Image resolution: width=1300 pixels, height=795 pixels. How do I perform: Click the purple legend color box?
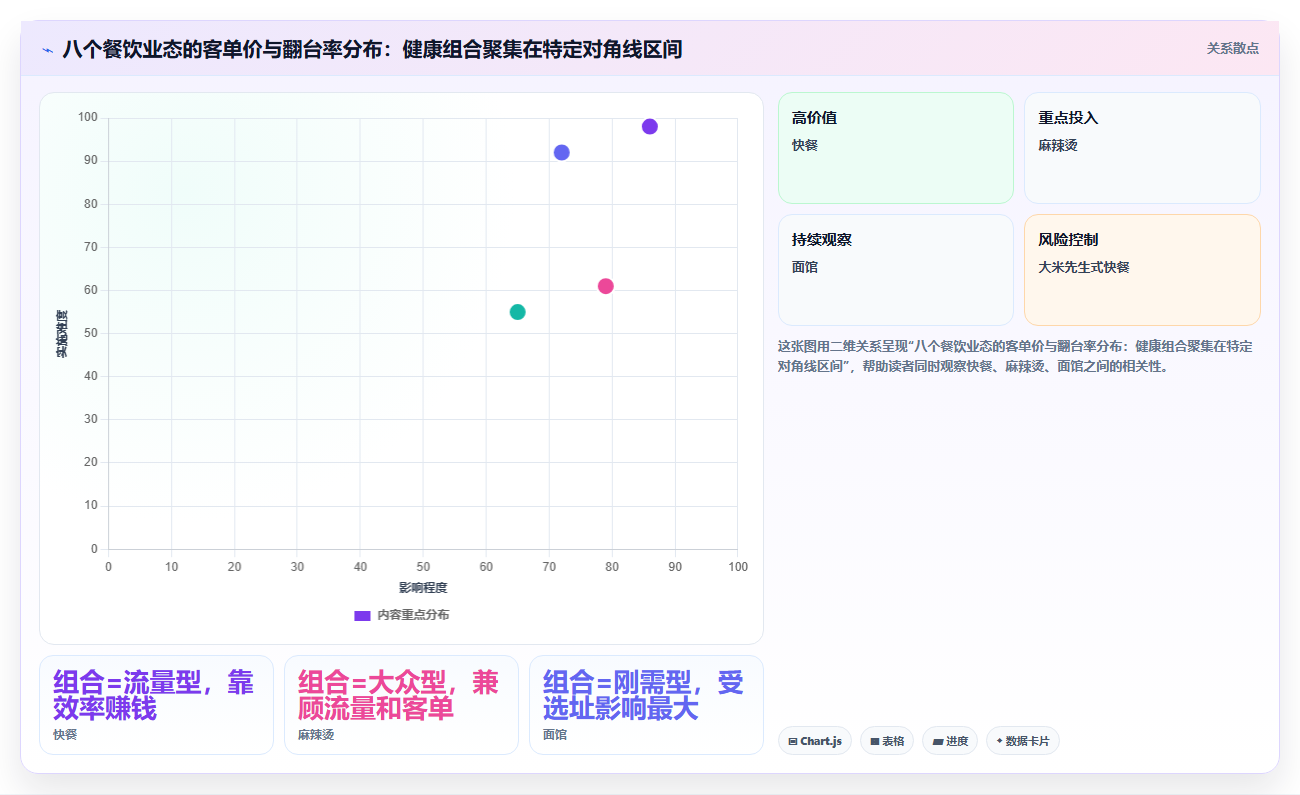coord(362,615)
